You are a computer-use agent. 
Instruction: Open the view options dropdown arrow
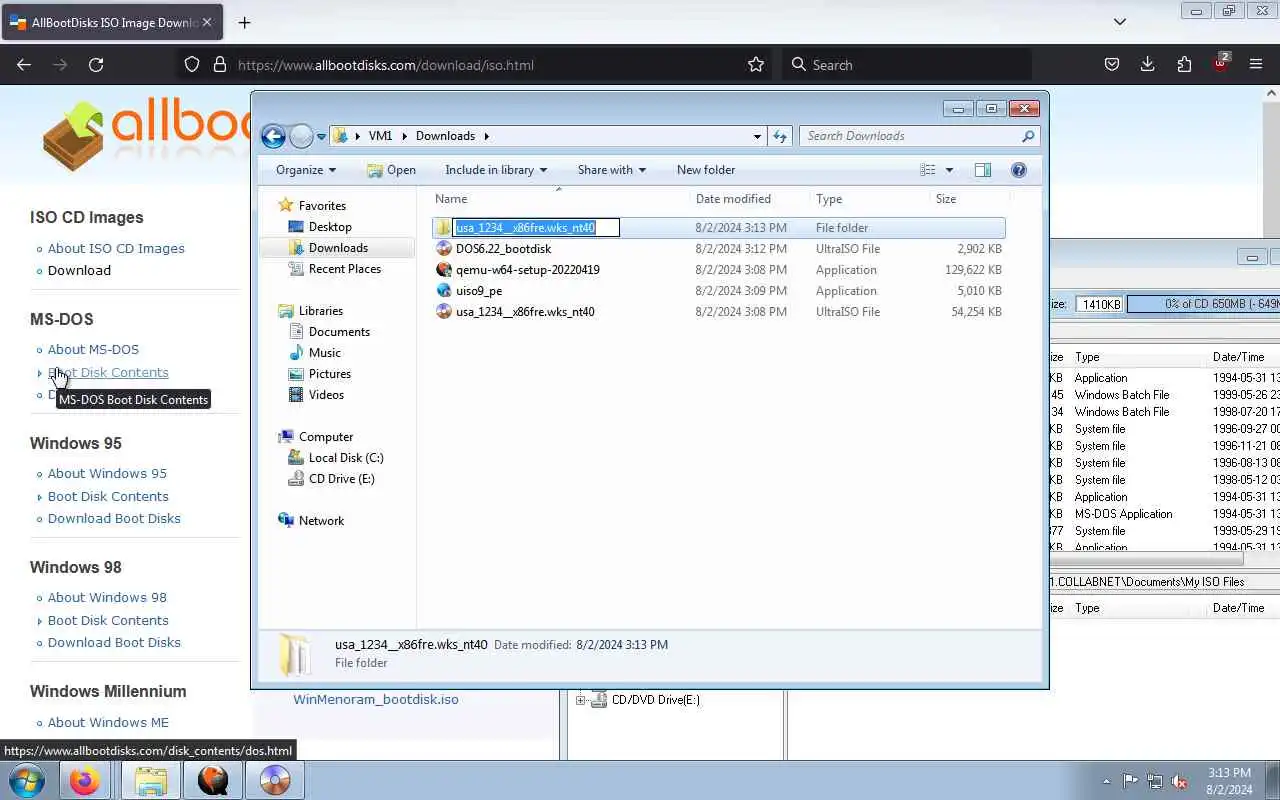(x=949, y=170)
